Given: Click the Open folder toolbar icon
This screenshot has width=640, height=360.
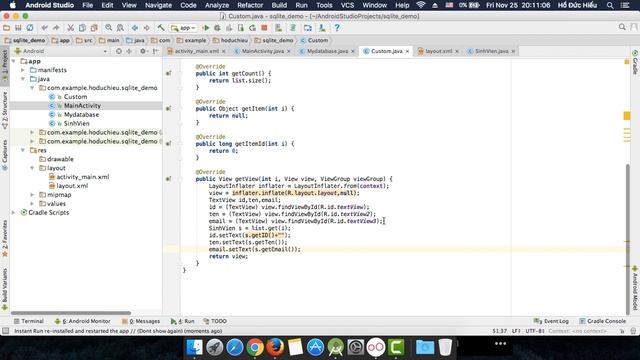Looking at the screenshot, I should (7, 28).
